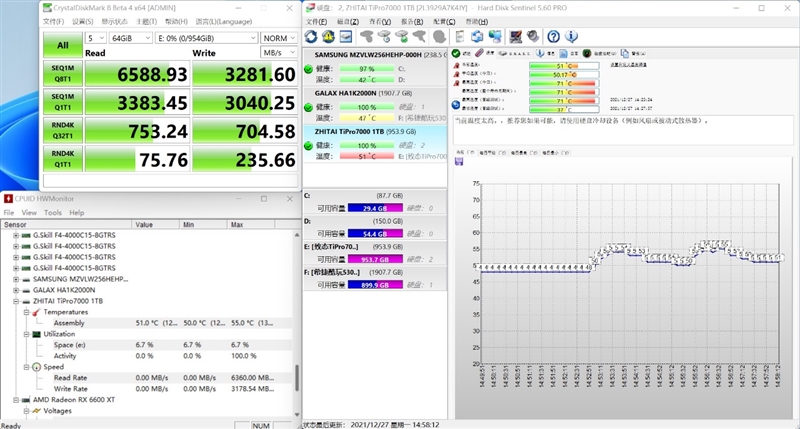The width and height of the screenshot is (800, 429).
Task: Click the Max column header in HWMonitor
Action: tap(251, 224)
